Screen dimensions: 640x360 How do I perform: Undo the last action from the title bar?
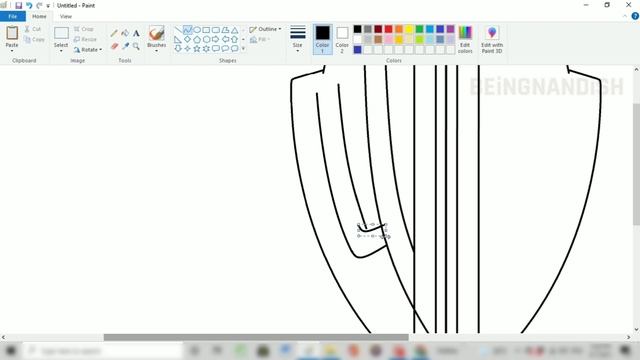tap(29, 5)
